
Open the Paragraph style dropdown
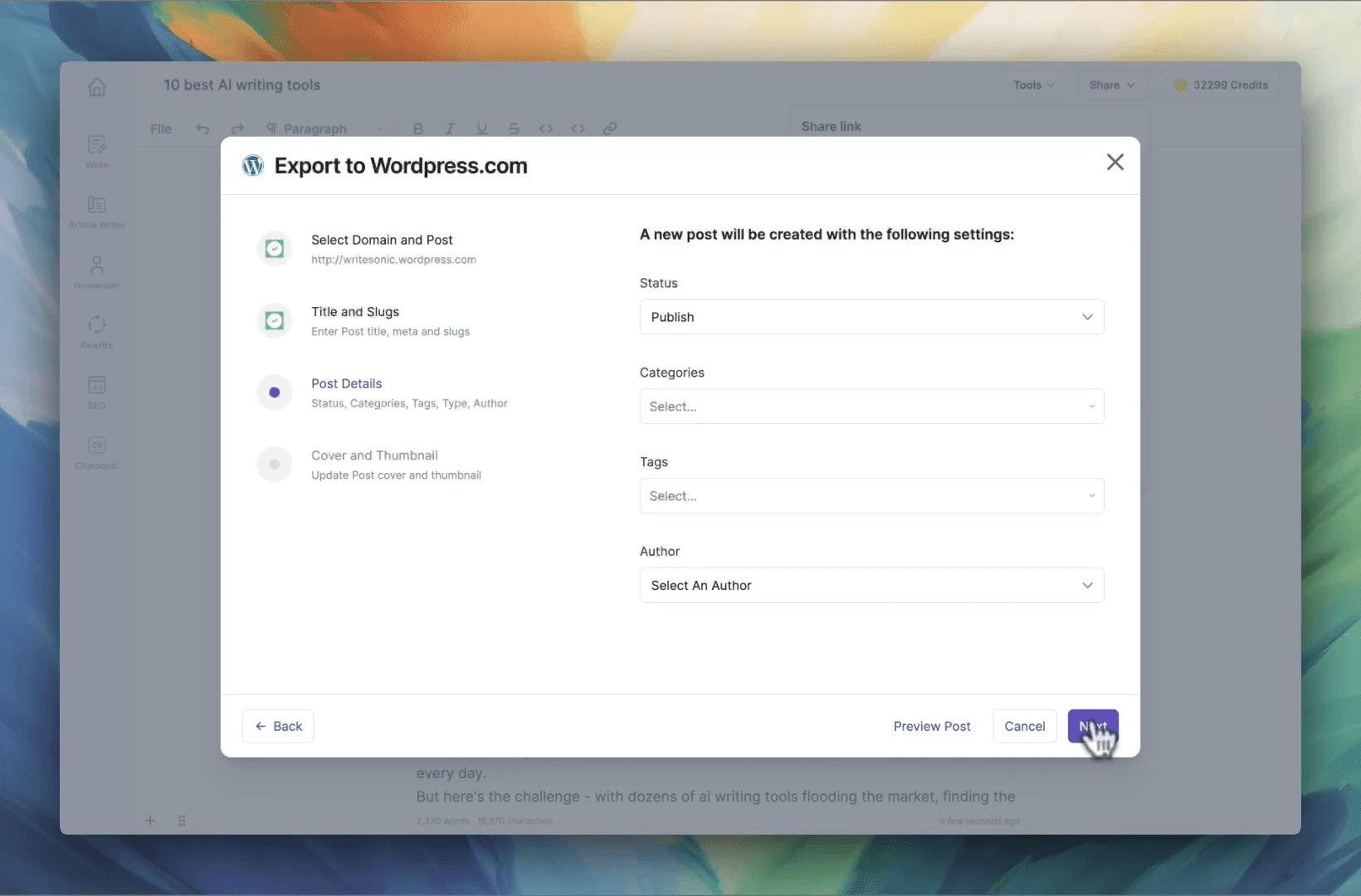click(324, 129)
